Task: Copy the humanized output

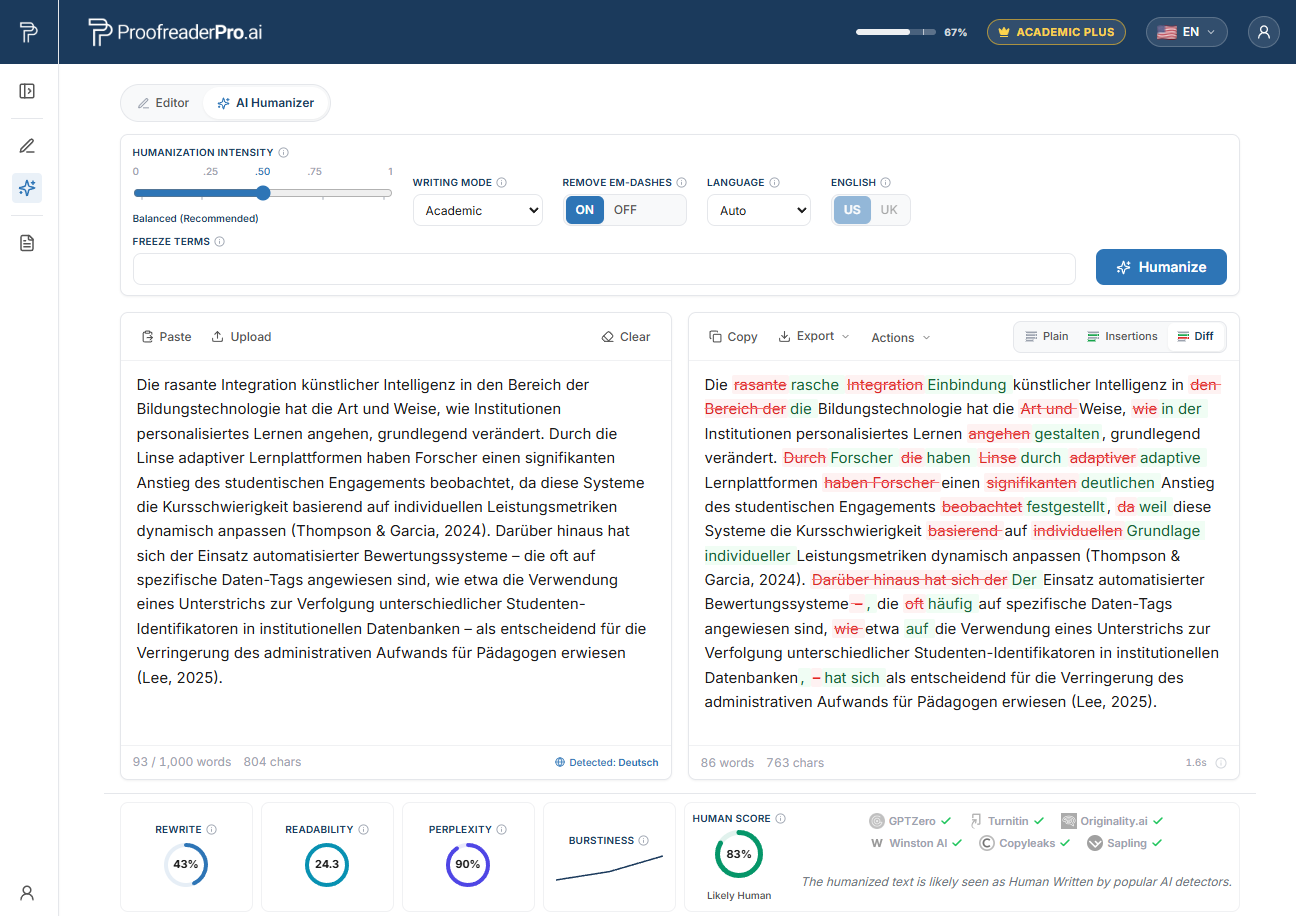Action: pos(733,337)
